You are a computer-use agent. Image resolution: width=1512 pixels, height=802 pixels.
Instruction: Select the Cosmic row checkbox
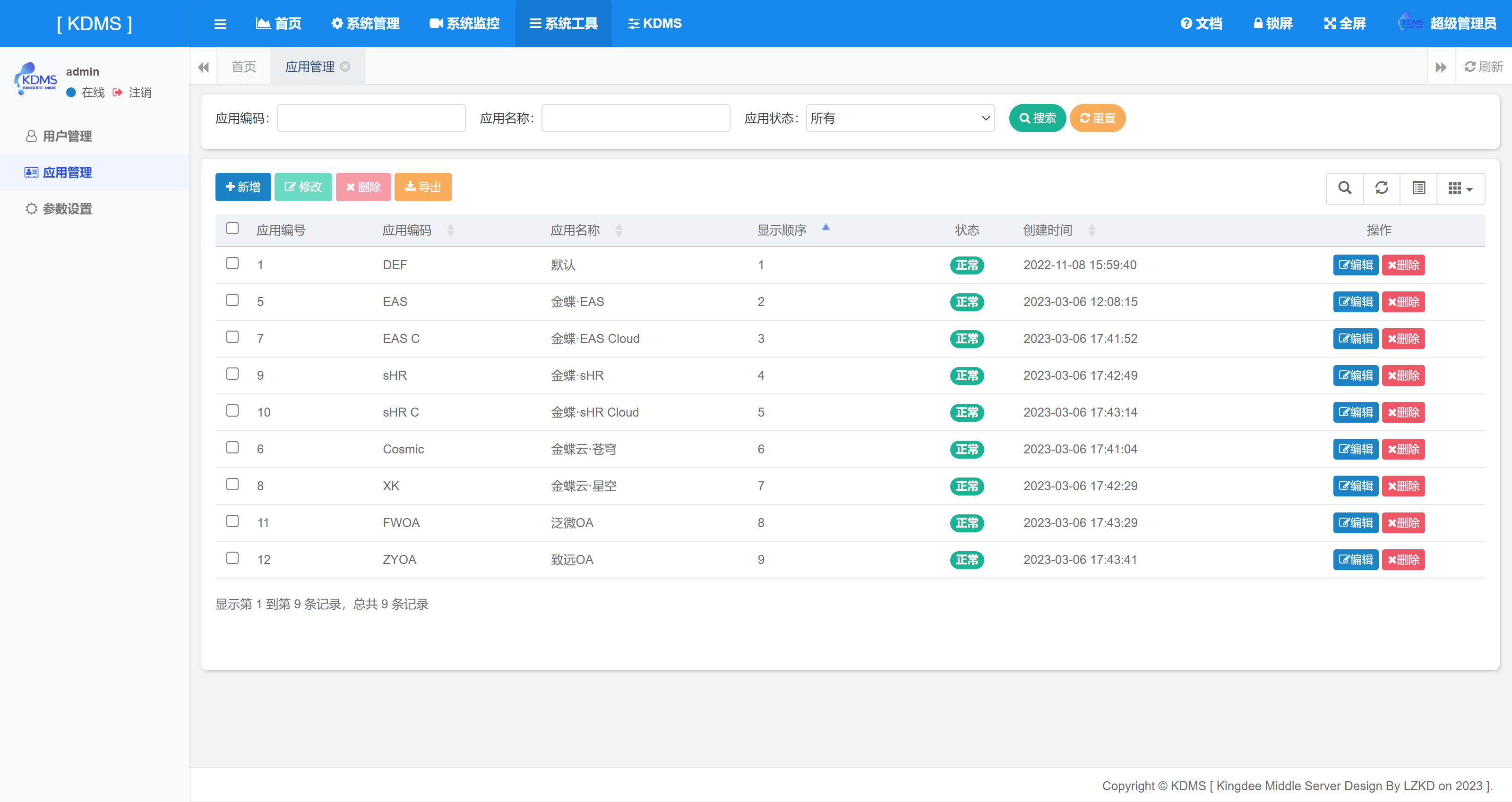(x=232, y=448)
